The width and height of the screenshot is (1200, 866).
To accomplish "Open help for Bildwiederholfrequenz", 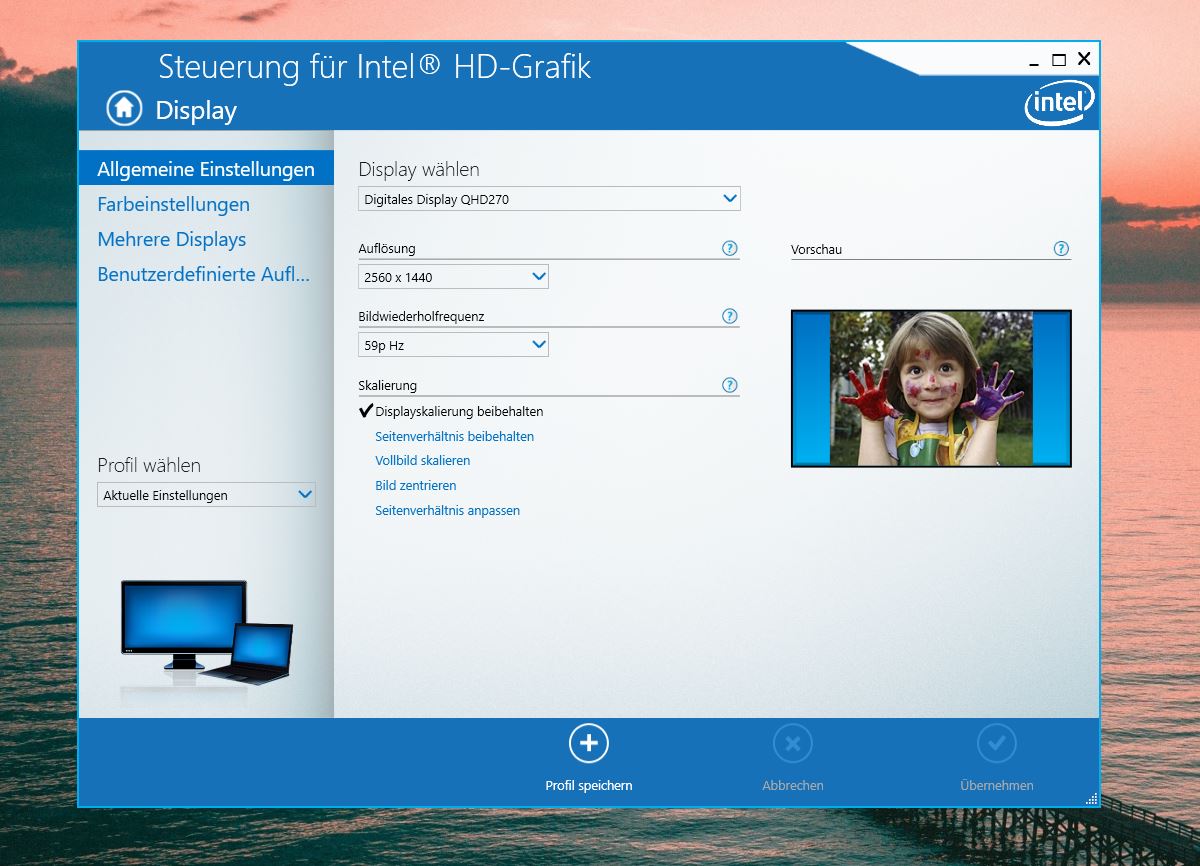I will [x=730, y=316].
